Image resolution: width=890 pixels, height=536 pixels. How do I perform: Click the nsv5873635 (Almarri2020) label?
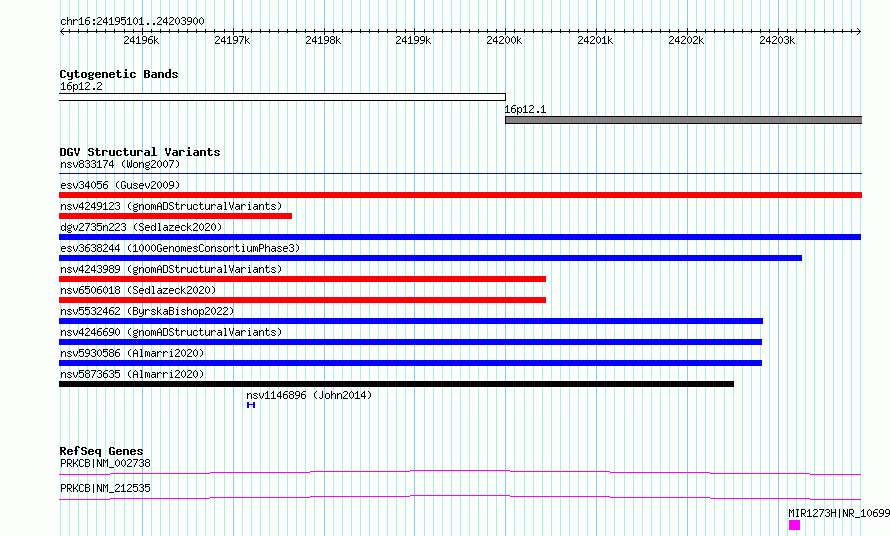132,374
